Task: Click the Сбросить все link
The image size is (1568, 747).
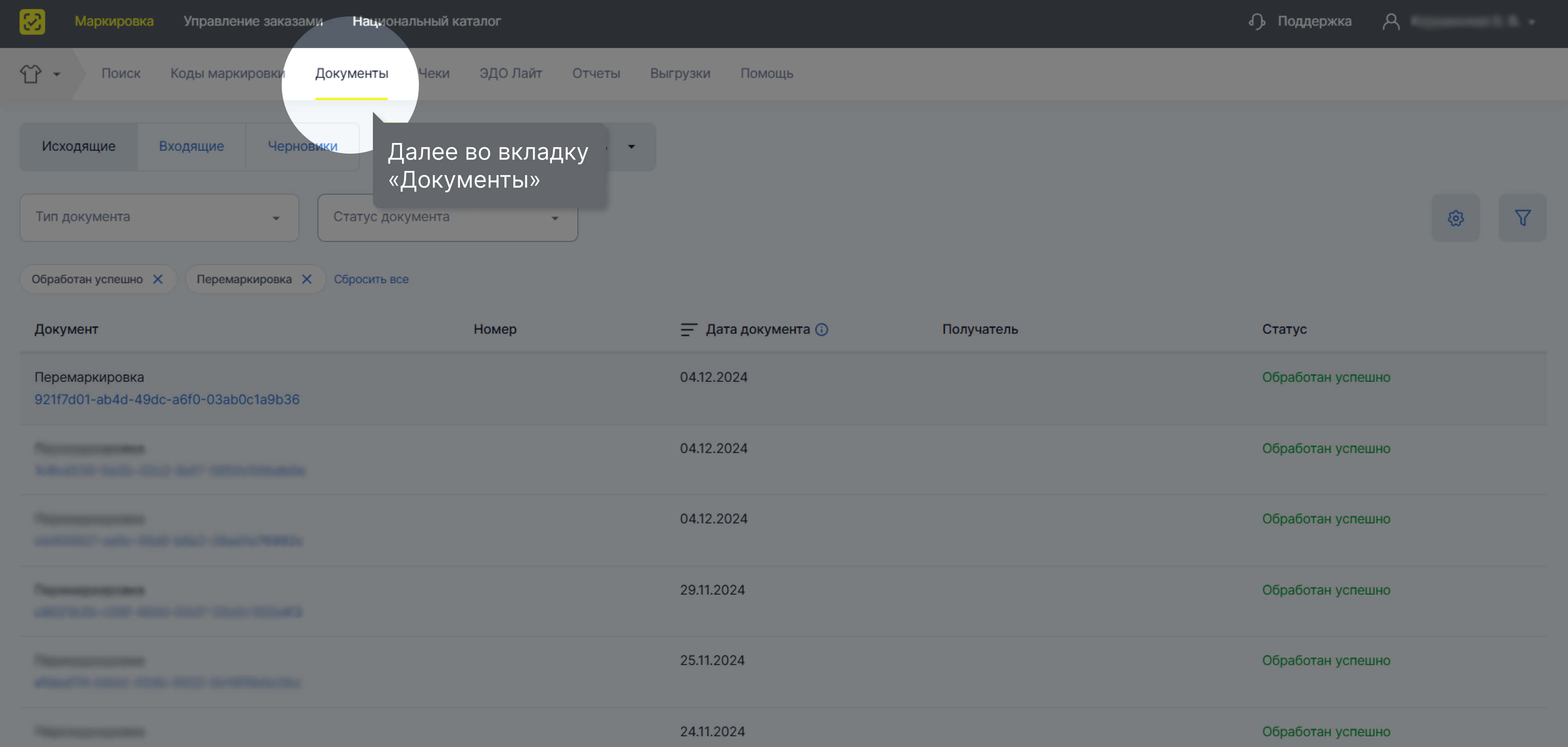Action: 371,279
